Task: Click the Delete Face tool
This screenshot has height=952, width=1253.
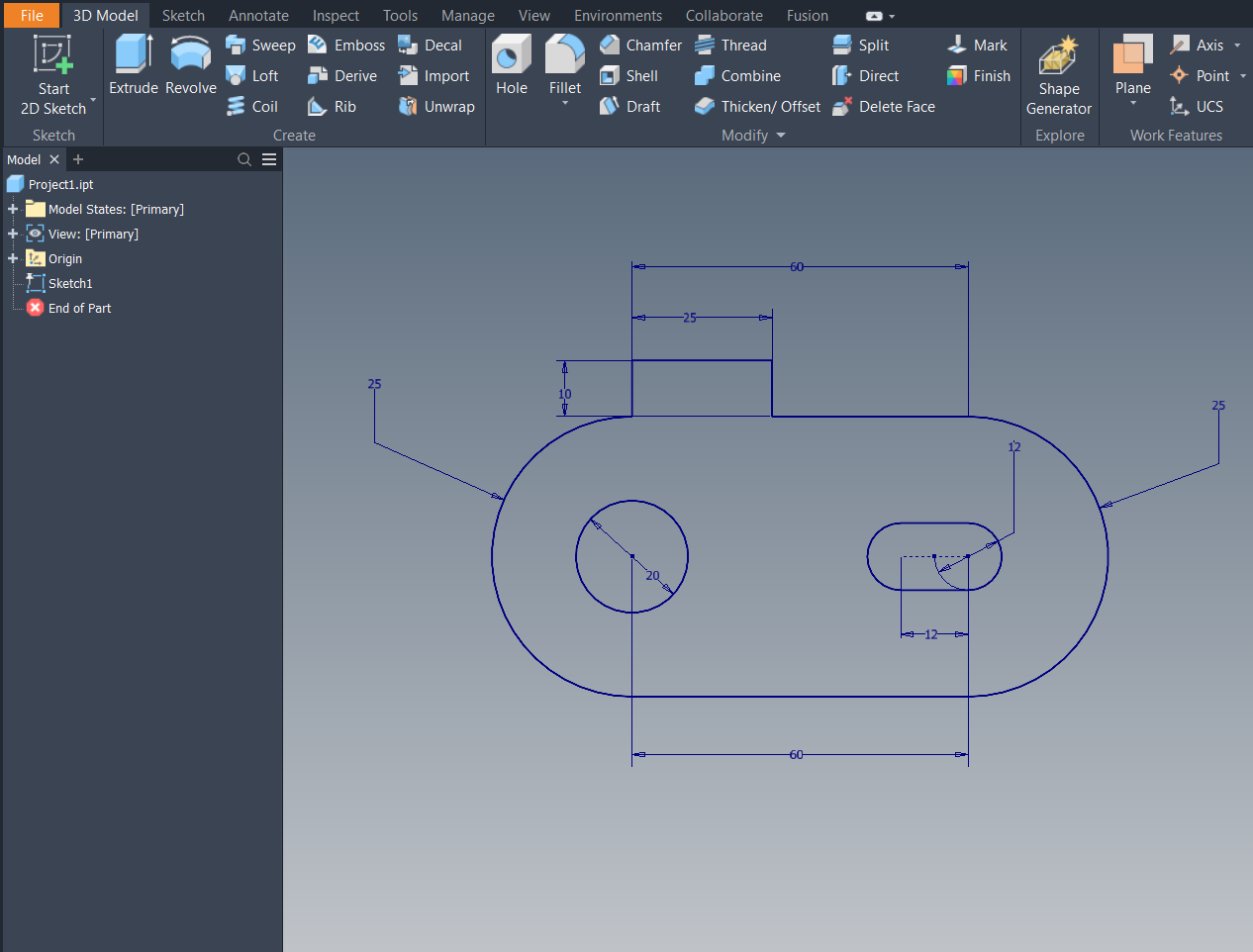Action: (883, 107)
